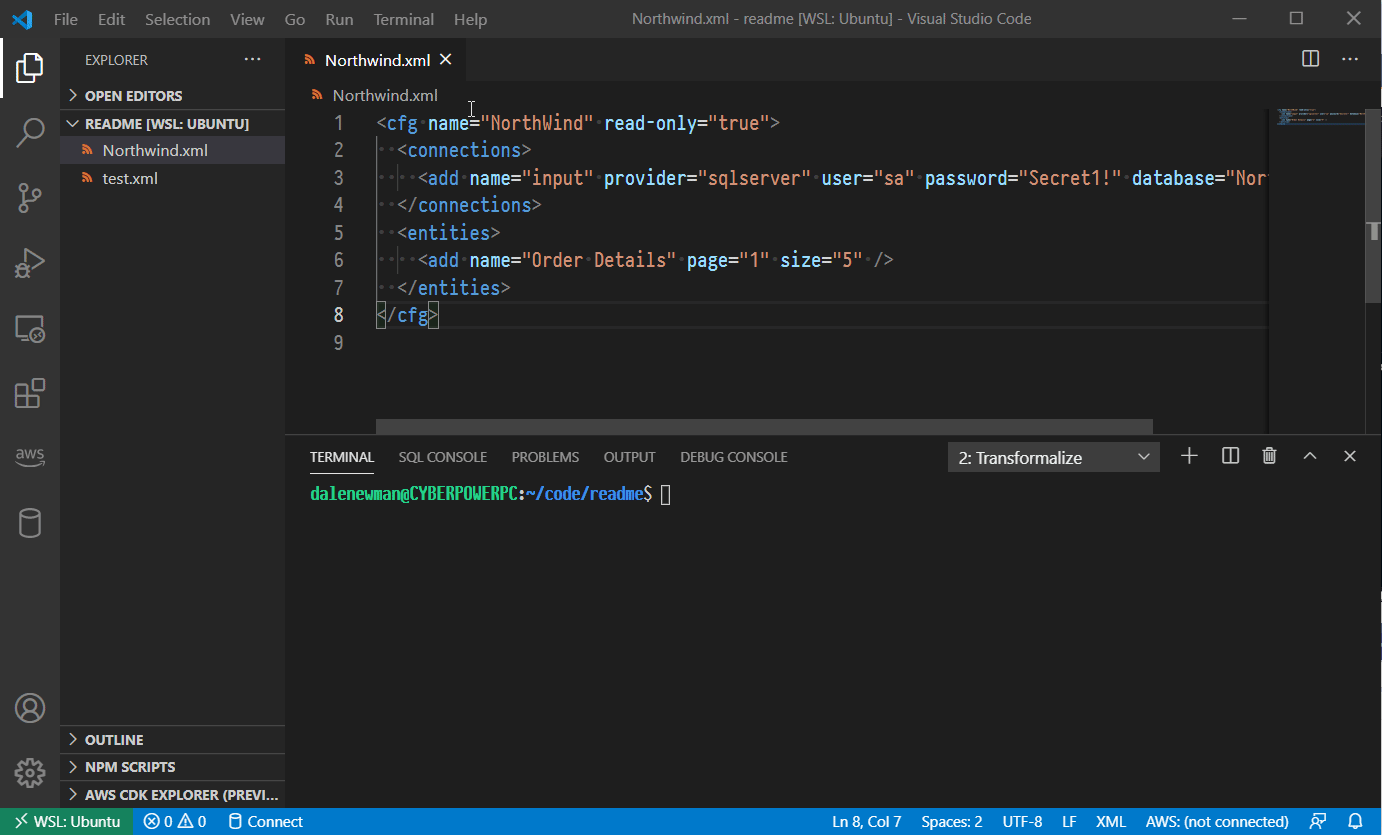Click the Visual Studio Code logo icon
1382x835 pixels.
point(22,19)
